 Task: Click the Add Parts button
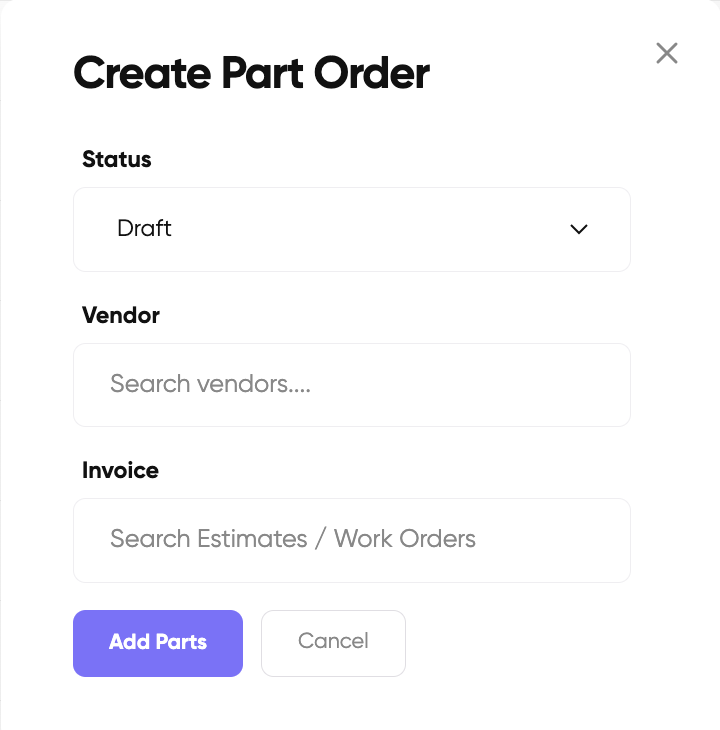pos(158,643)
